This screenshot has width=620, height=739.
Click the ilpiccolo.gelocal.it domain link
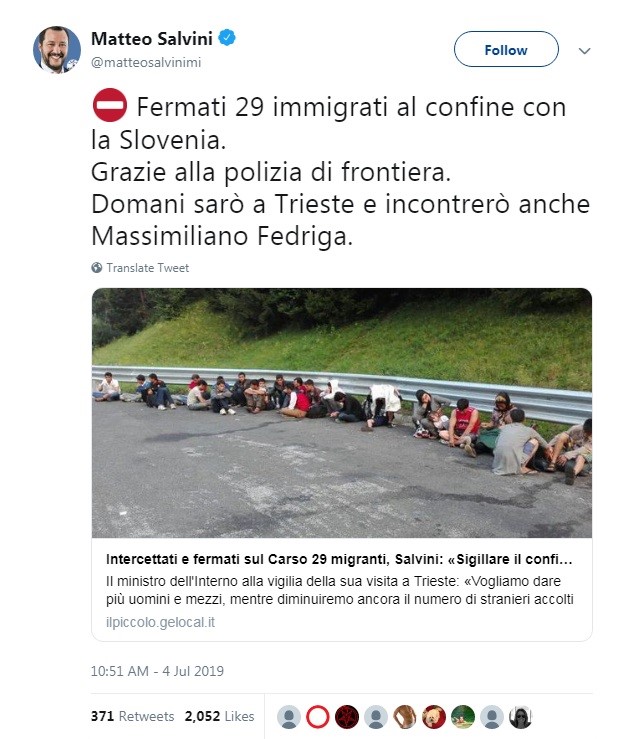(x=160, y=622)
